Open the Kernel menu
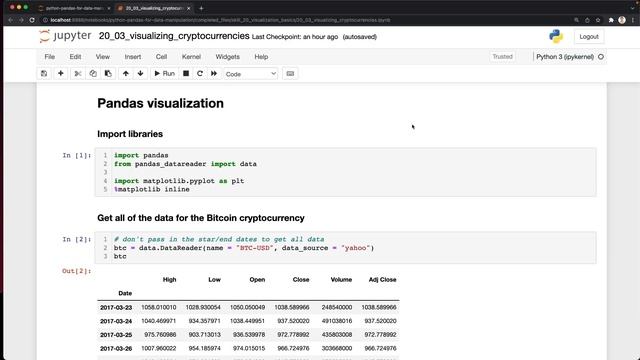Image resolution: width=640 pixels, height=360 pixels. tap(191, 57)
